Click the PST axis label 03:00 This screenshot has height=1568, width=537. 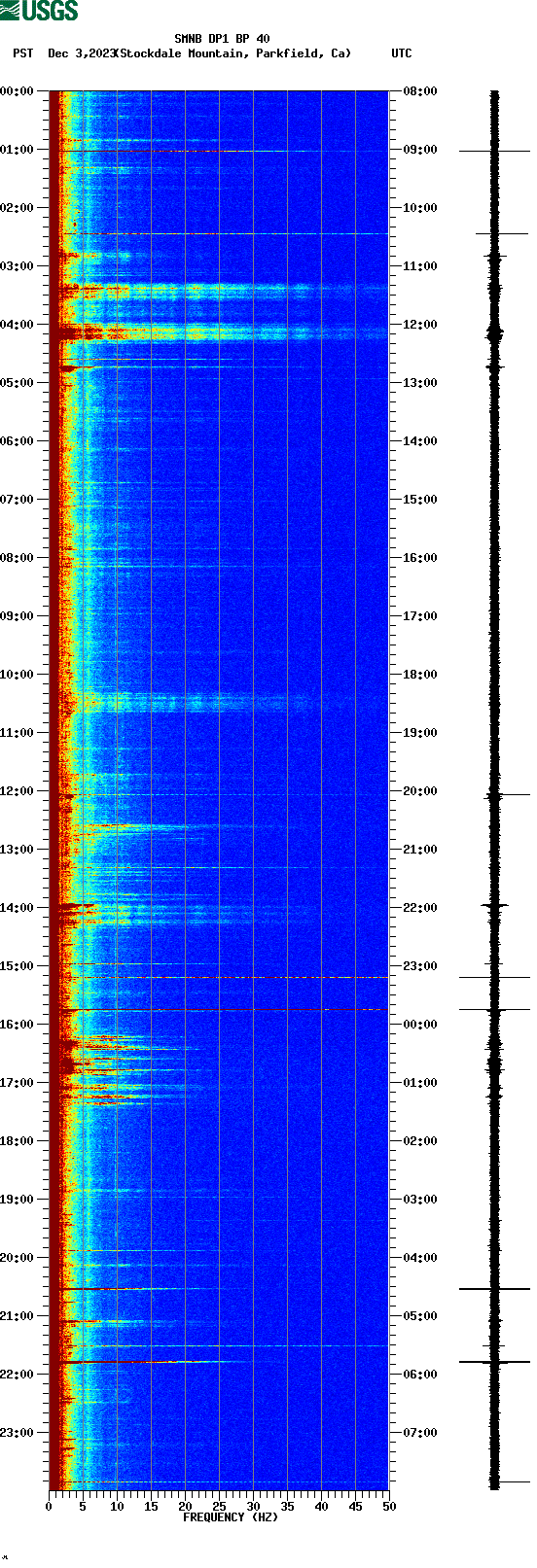click(18, 266)
